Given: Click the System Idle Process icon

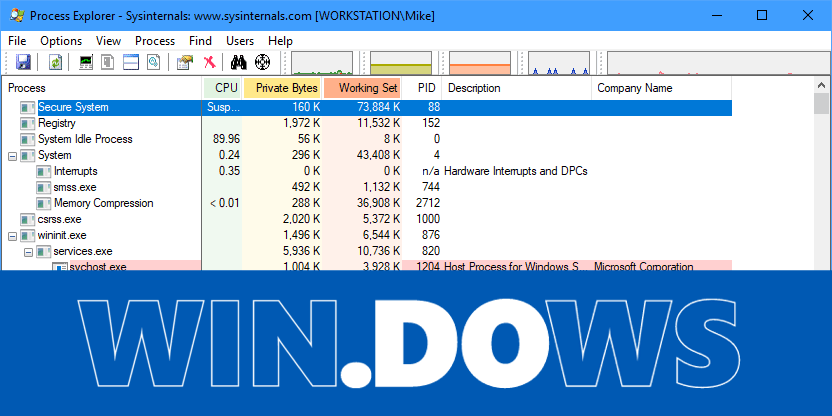Looking at the screenshot, I should tap(28, 140).
